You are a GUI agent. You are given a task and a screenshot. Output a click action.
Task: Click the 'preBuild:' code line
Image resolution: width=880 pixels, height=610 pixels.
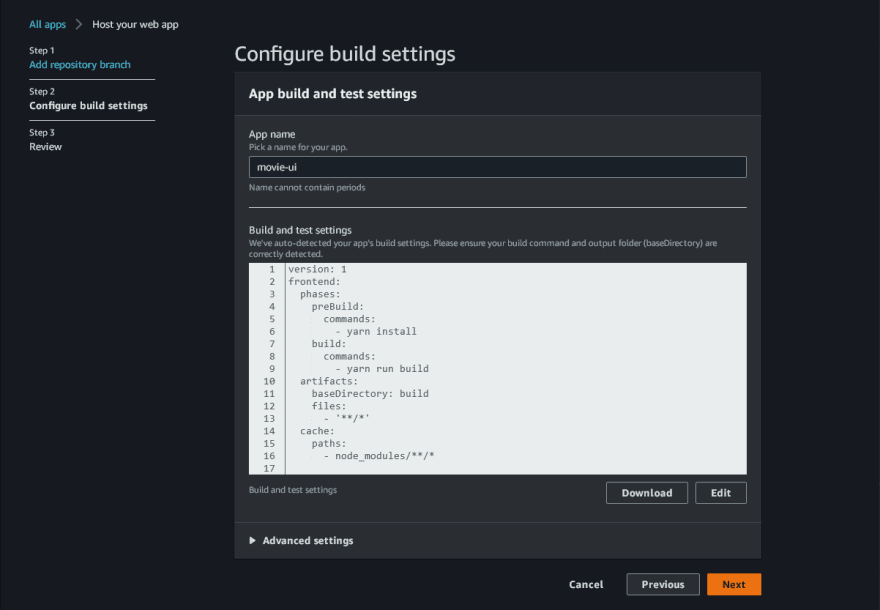tap(338, 306)
